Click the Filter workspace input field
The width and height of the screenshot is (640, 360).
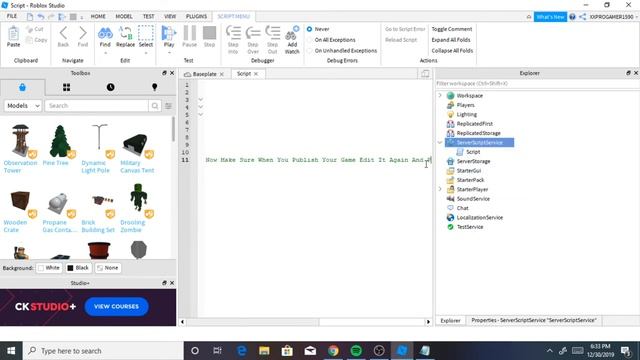pyautogui.click(x=536, y=83)
